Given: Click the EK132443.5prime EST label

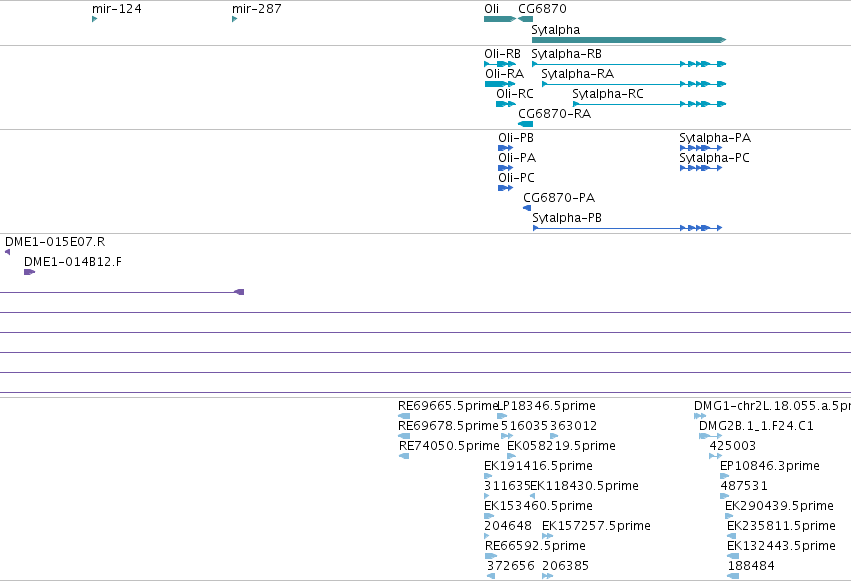Looking at the screenshot, I should (781, 546).
